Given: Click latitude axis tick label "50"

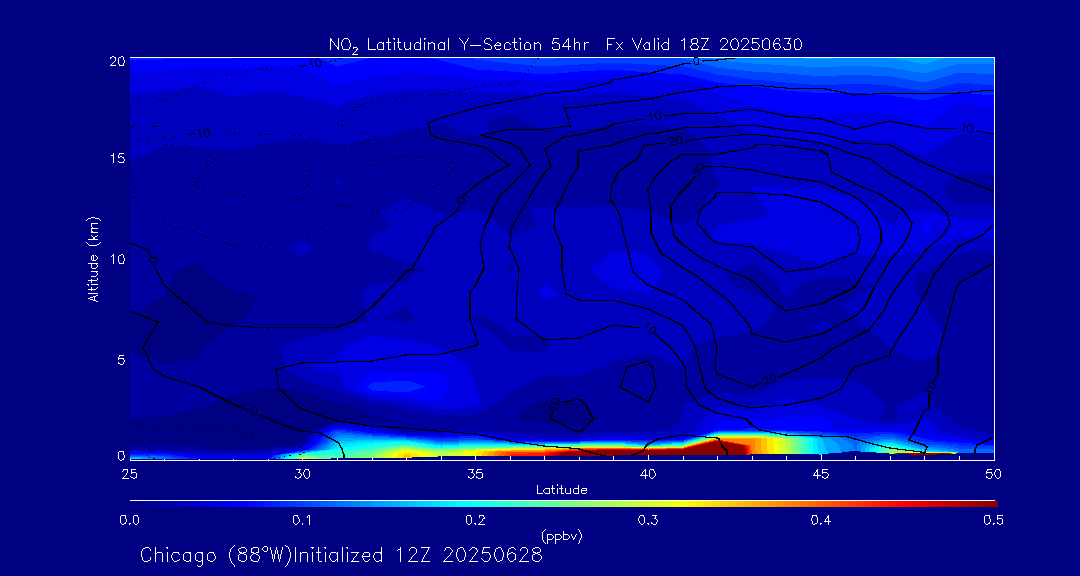Looking at the screenshot, I should [993, 474].
